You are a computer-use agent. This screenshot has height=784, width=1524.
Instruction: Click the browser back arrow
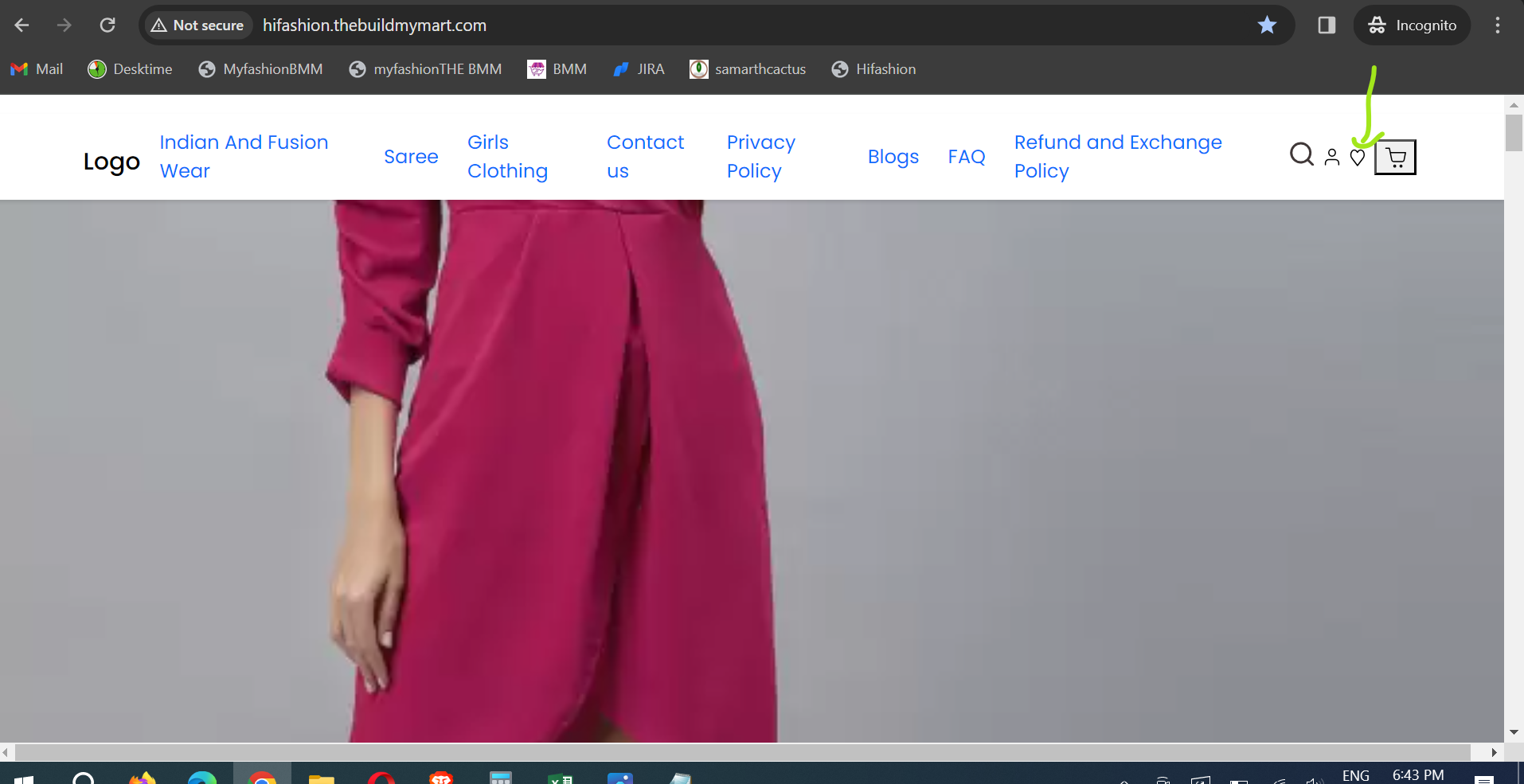pos(21,25)
